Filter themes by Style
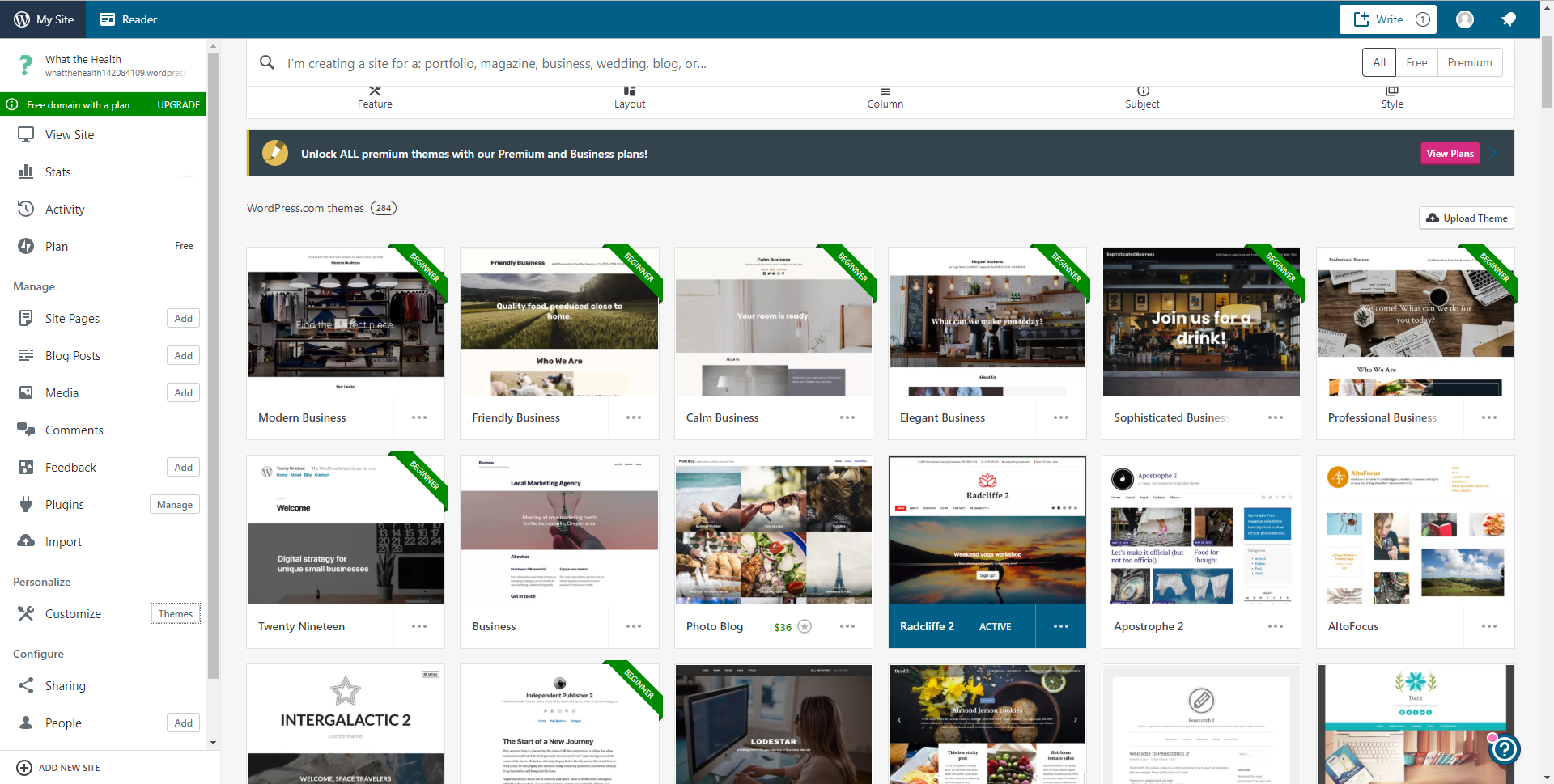 click(x=1392, y=98)
